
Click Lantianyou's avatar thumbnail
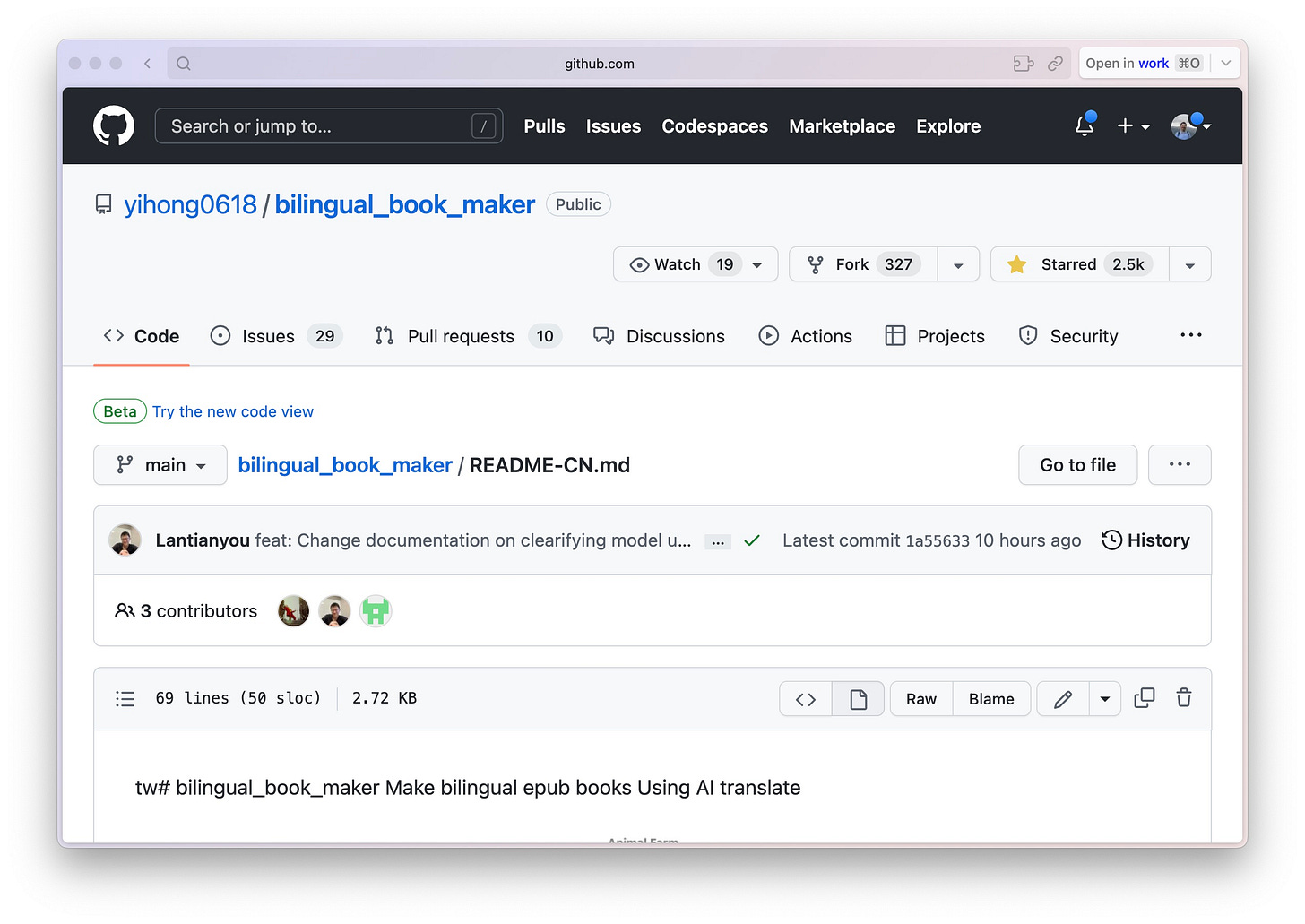coord(125,540)
